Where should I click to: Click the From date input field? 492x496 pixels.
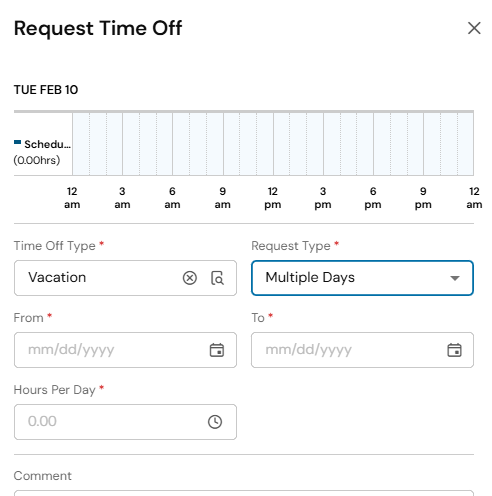pyautogui.click(x=125, y=350)
